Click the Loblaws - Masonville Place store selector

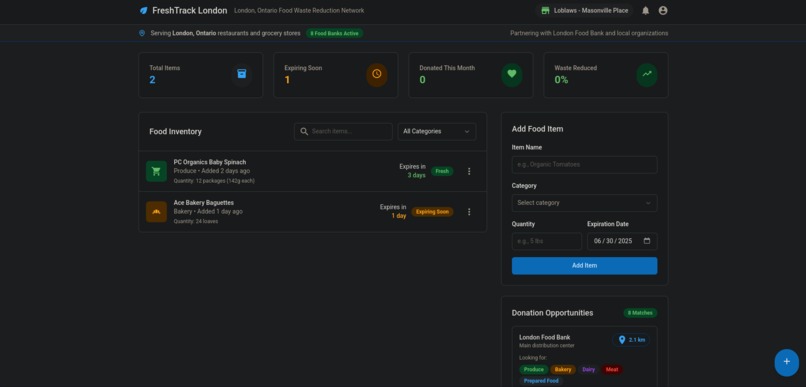pyautogui.click(x=584, y=10)
